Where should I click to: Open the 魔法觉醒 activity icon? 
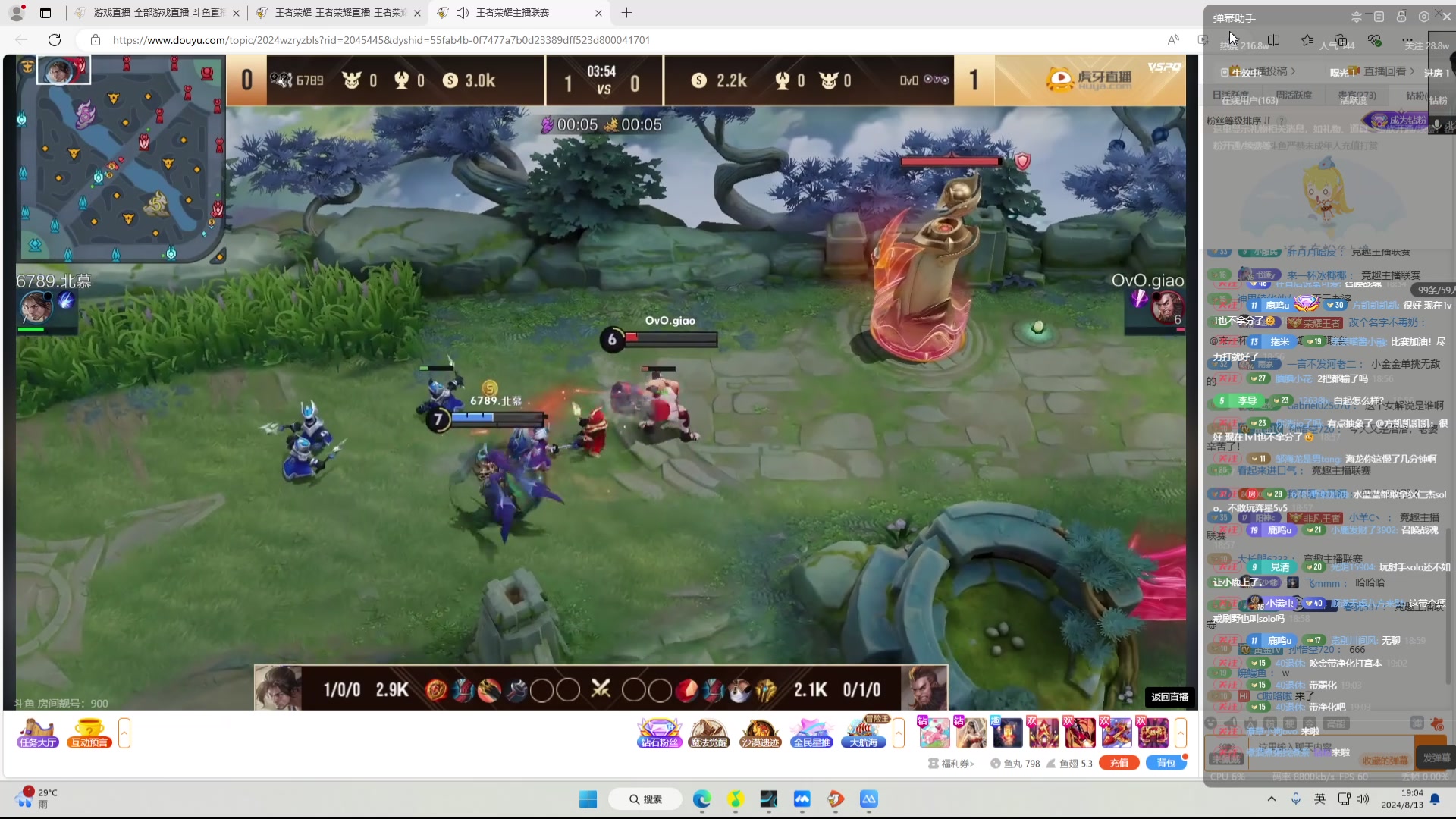tap(709, 733)
